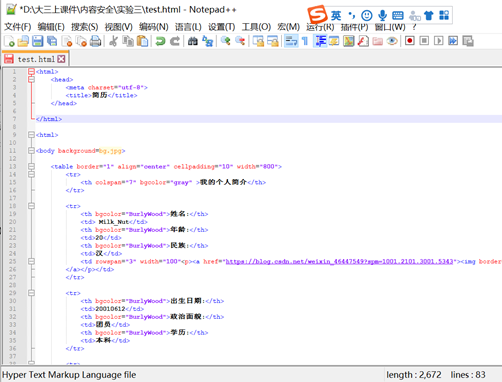
Task: Click the Close document toolbar icon
Action: [67, 41]
